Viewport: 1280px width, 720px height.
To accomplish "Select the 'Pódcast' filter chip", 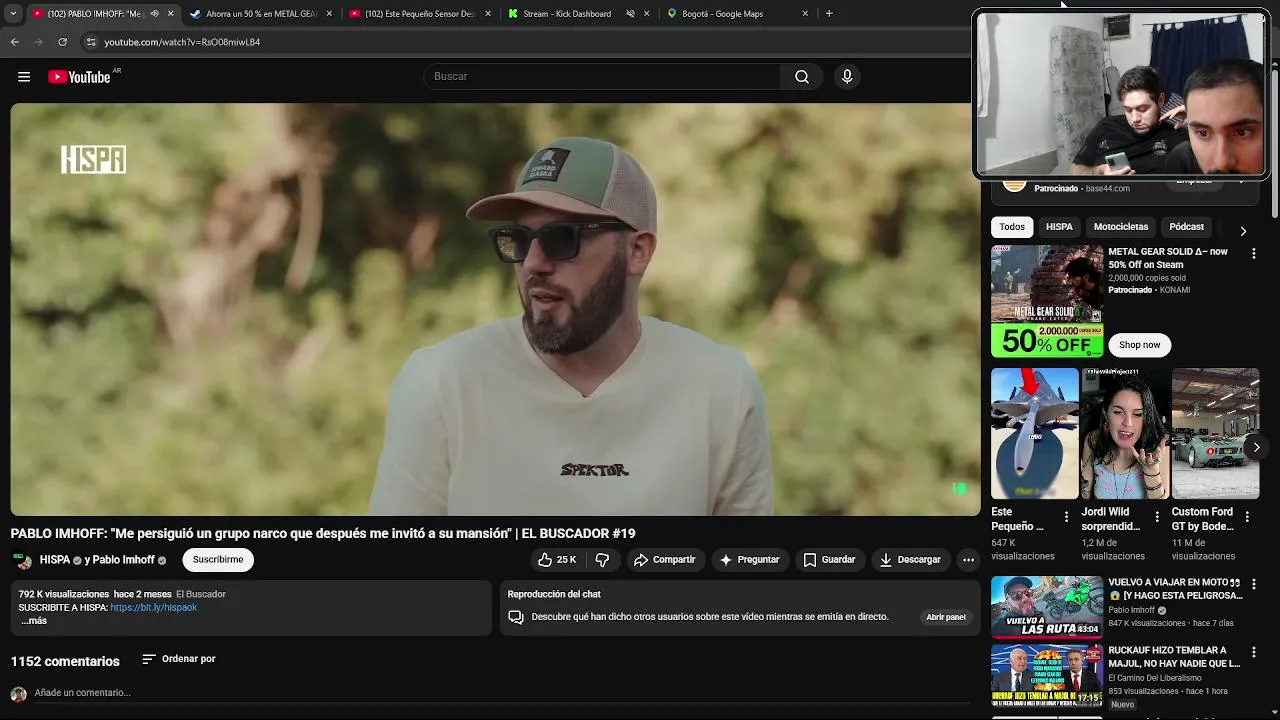I will click(x=1187, y=227).
